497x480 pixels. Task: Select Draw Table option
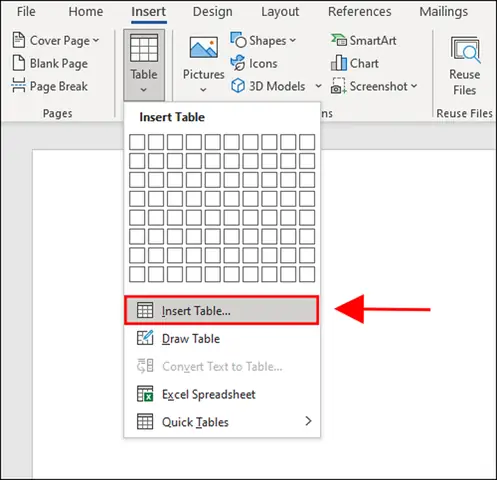point(222,339)
